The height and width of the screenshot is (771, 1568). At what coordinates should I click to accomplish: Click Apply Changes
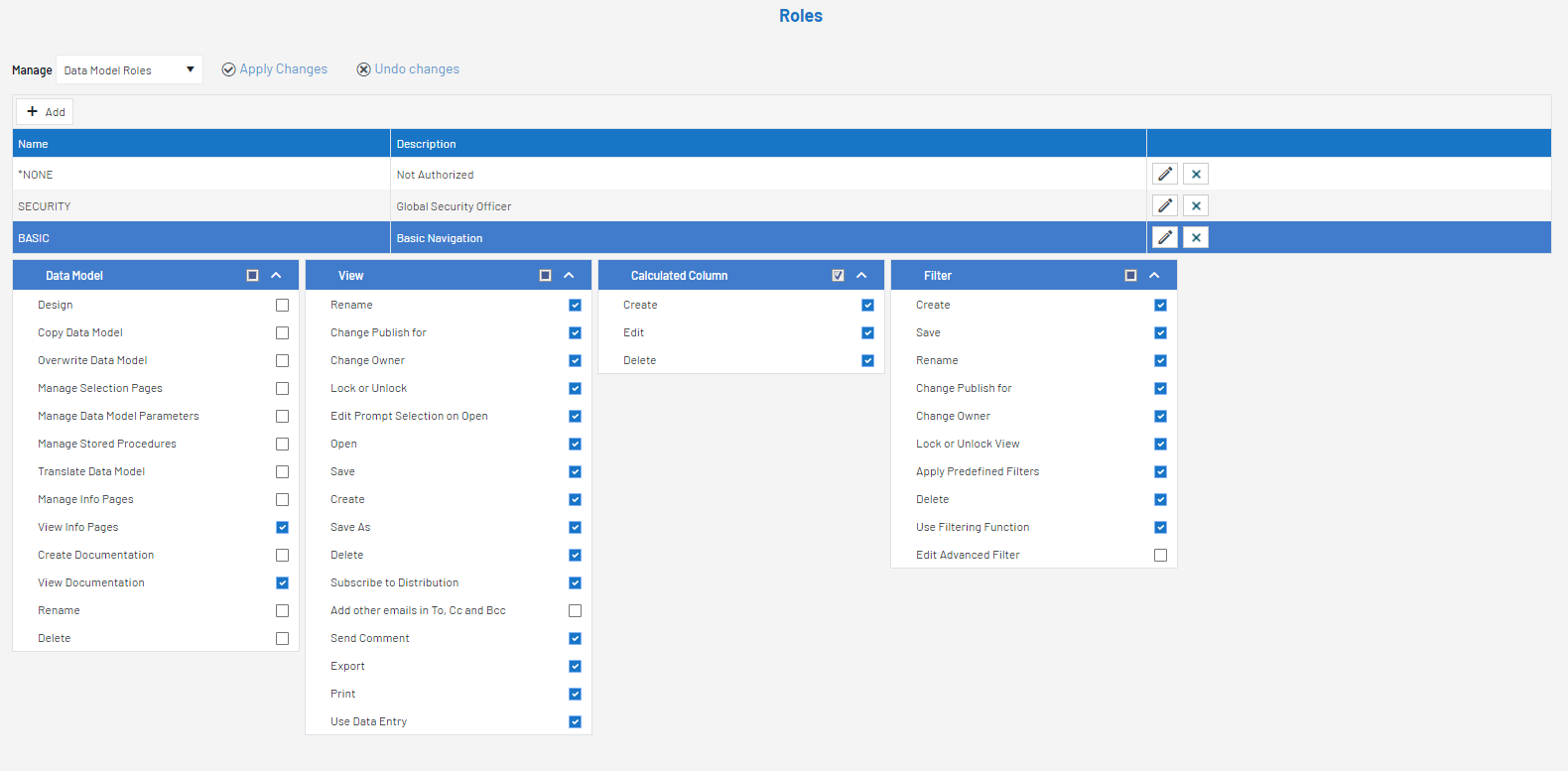pyautogui.click(x=275, y=69)
